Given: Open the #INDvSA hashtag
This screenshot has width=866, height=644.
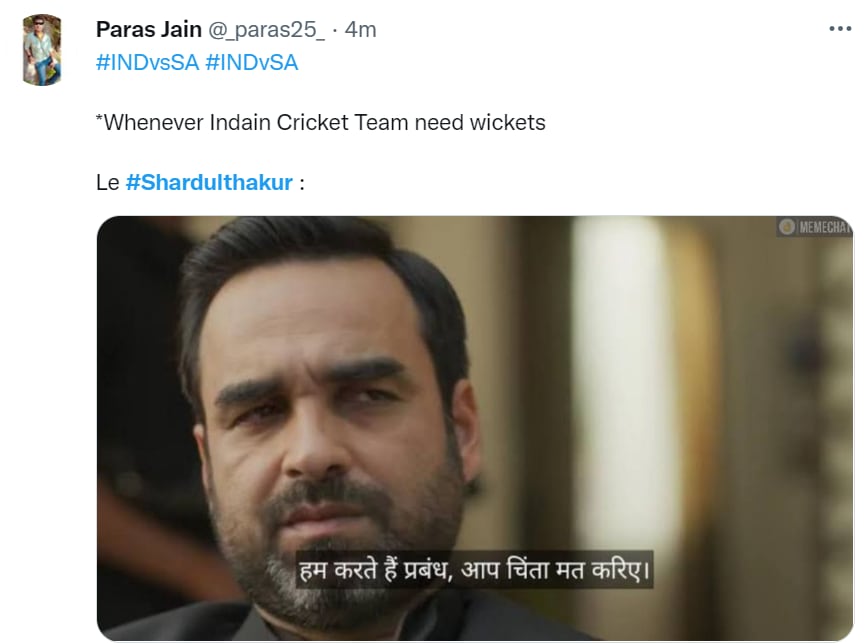Looking at the screenshot, I should click(x=251, y=62).
